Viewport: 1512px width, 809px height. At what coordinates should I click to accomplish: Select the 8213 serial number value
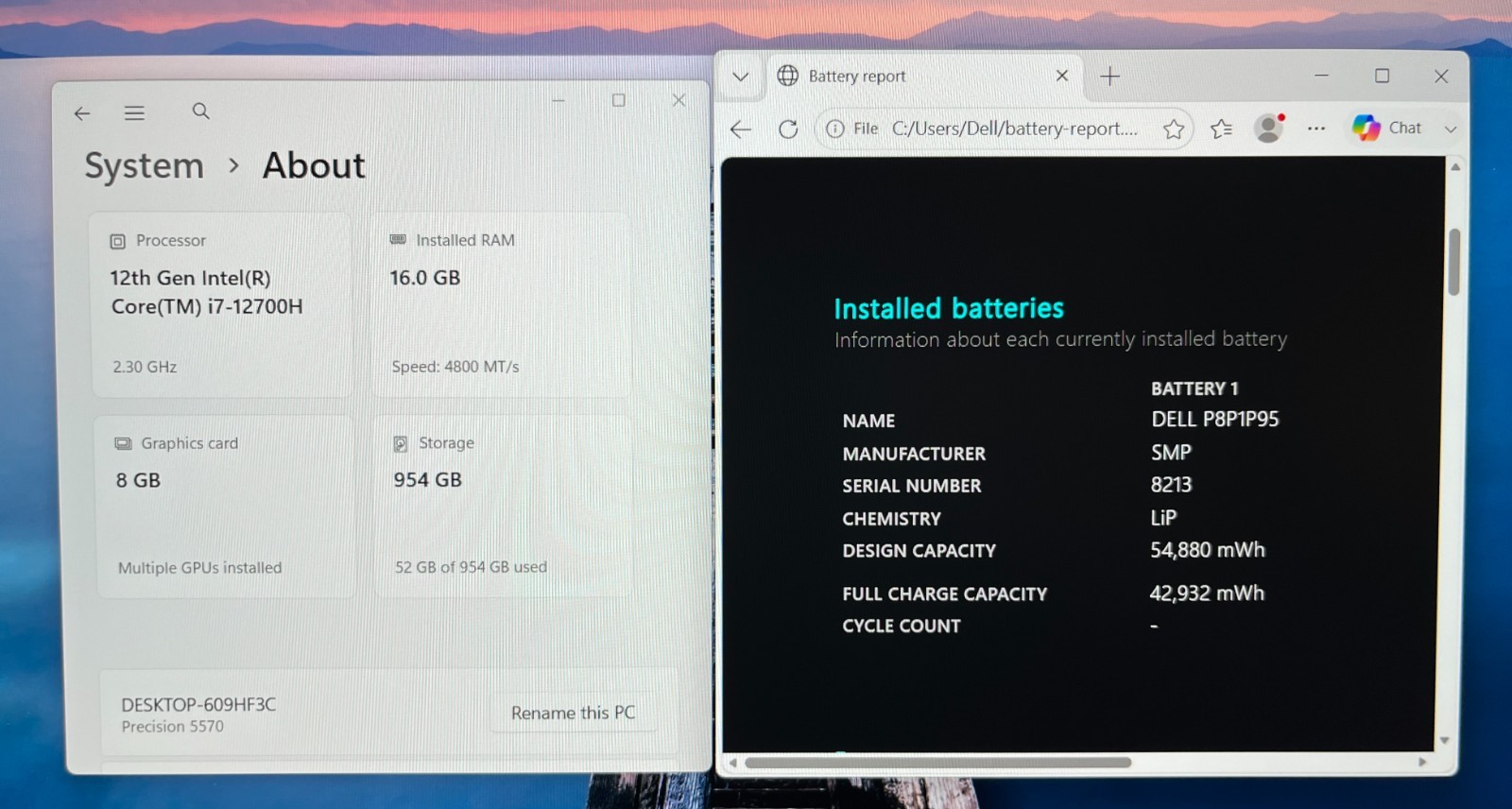point(1171,485)
